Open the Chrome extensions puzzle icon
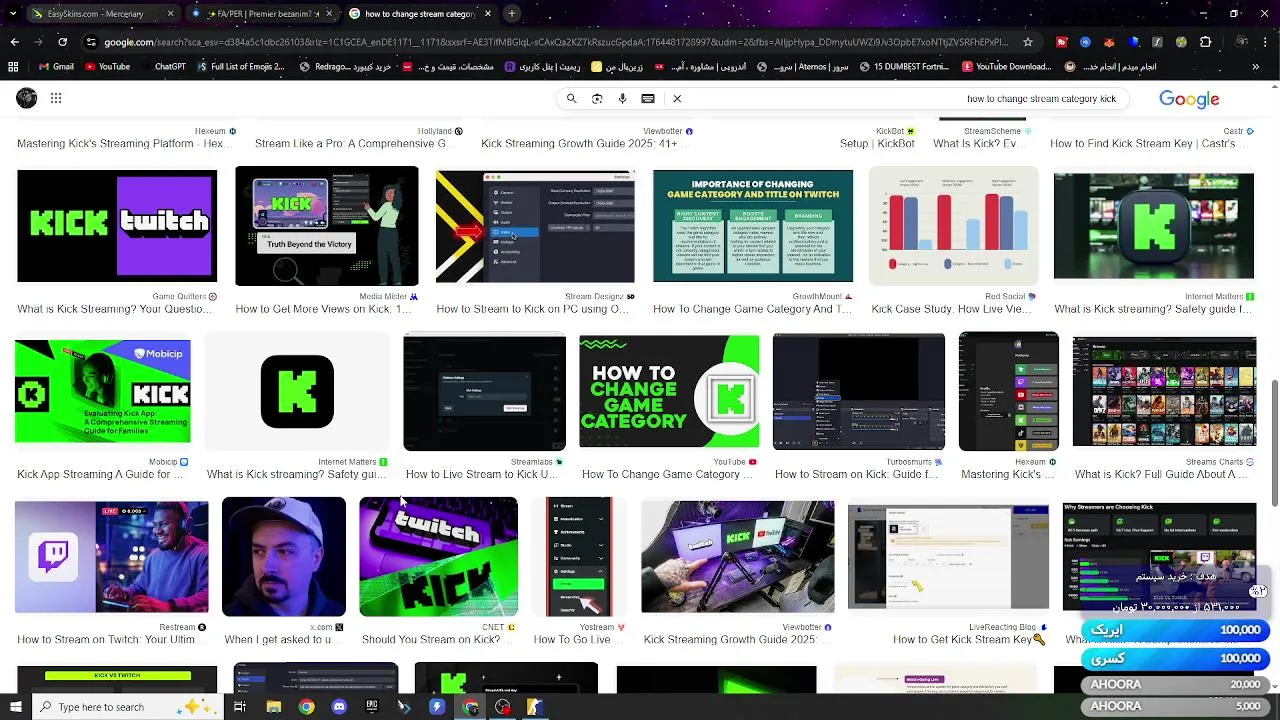 click(1205, 42)
